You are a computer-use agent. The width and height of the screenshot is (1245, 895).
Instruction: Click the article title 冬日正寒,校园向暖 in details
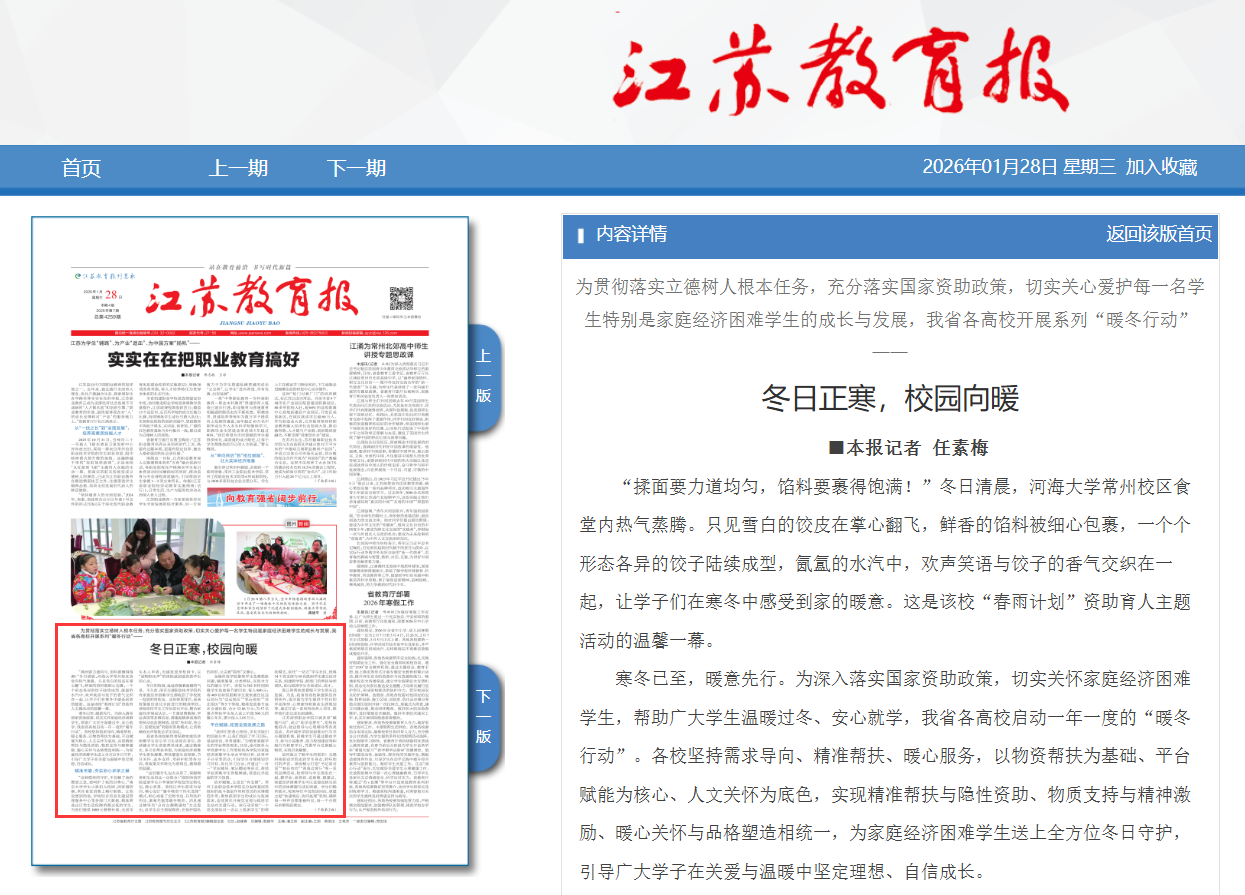(889, 398)
